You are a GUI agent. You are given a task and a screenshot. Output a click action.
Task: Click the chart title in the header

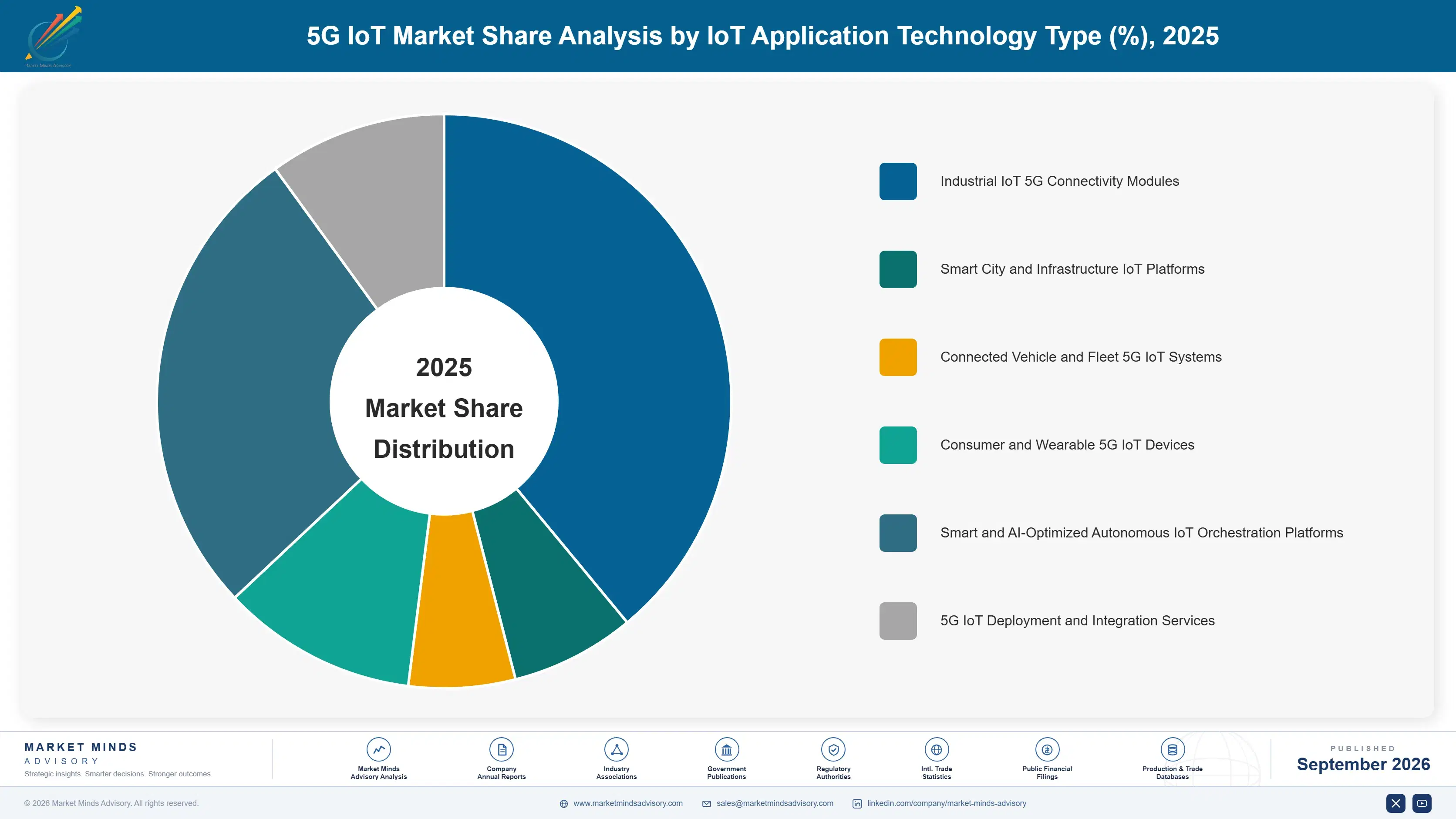(762, 36)
